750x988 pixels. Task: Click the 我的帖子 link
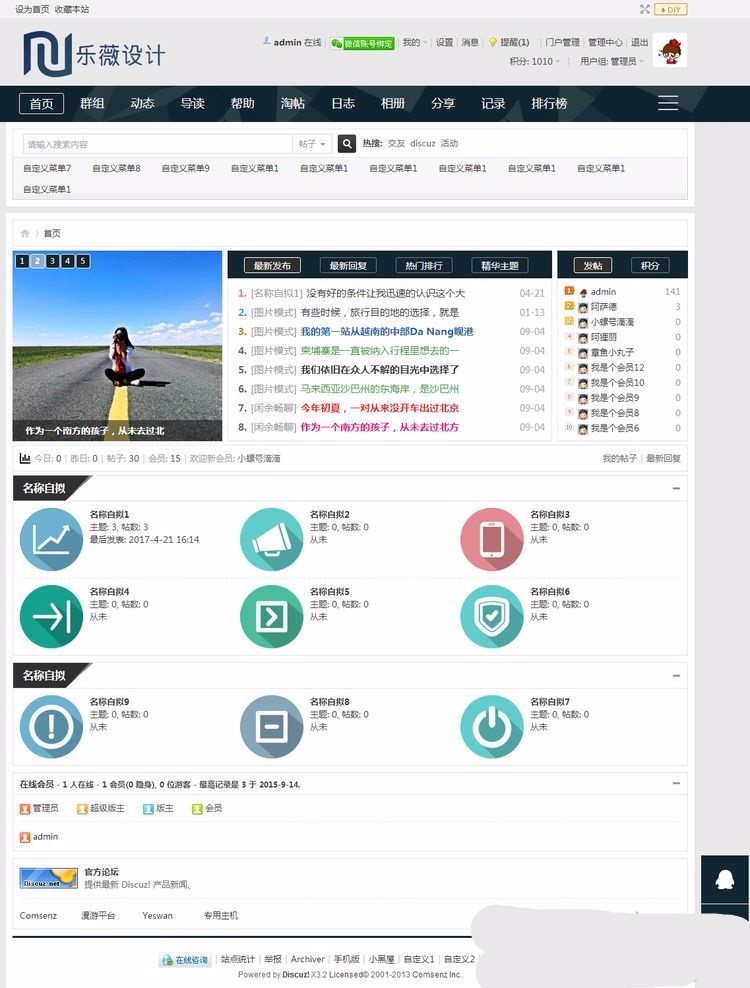[620, 458]
